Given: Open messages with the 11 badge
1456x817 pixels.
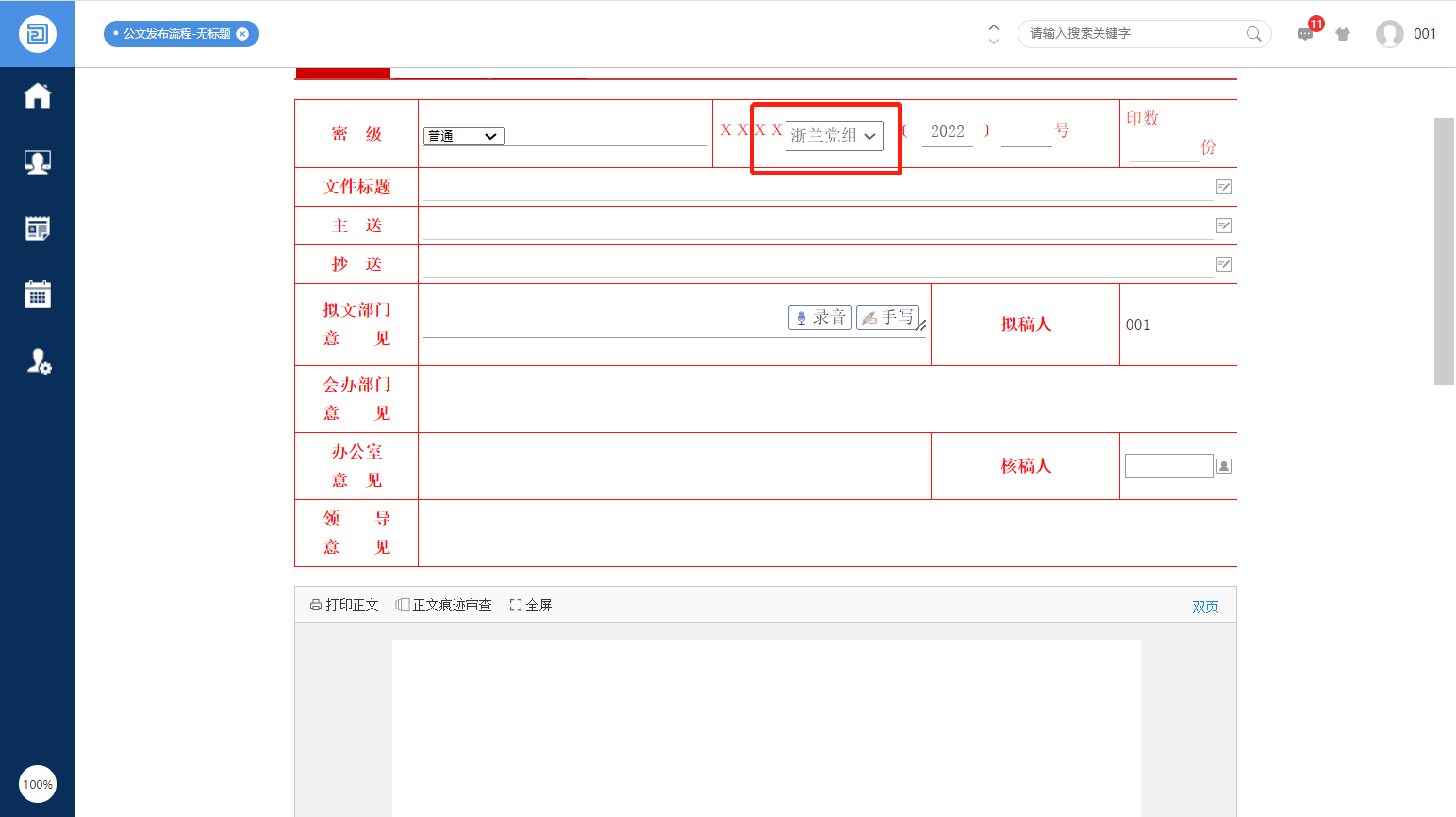Looking at the screenshot, I should (1306, 33).
